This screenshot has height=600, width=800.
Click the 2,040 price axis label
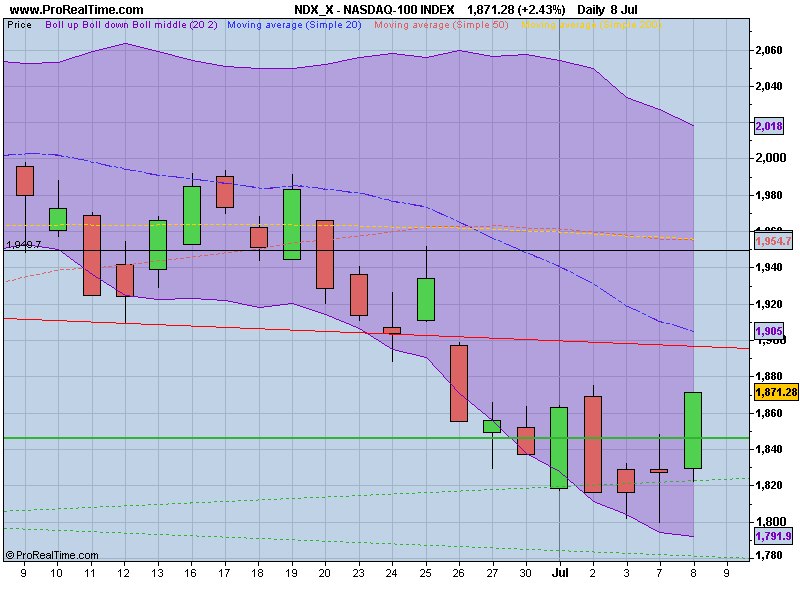point(769,86)
